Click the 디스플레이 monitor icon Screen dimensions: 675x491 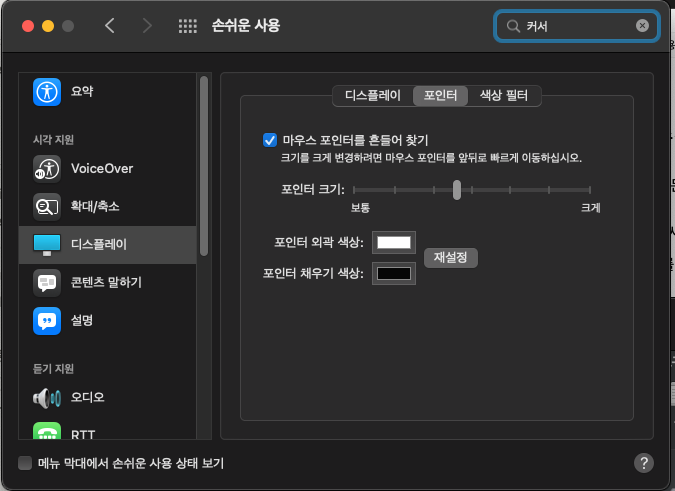[47, 244]
